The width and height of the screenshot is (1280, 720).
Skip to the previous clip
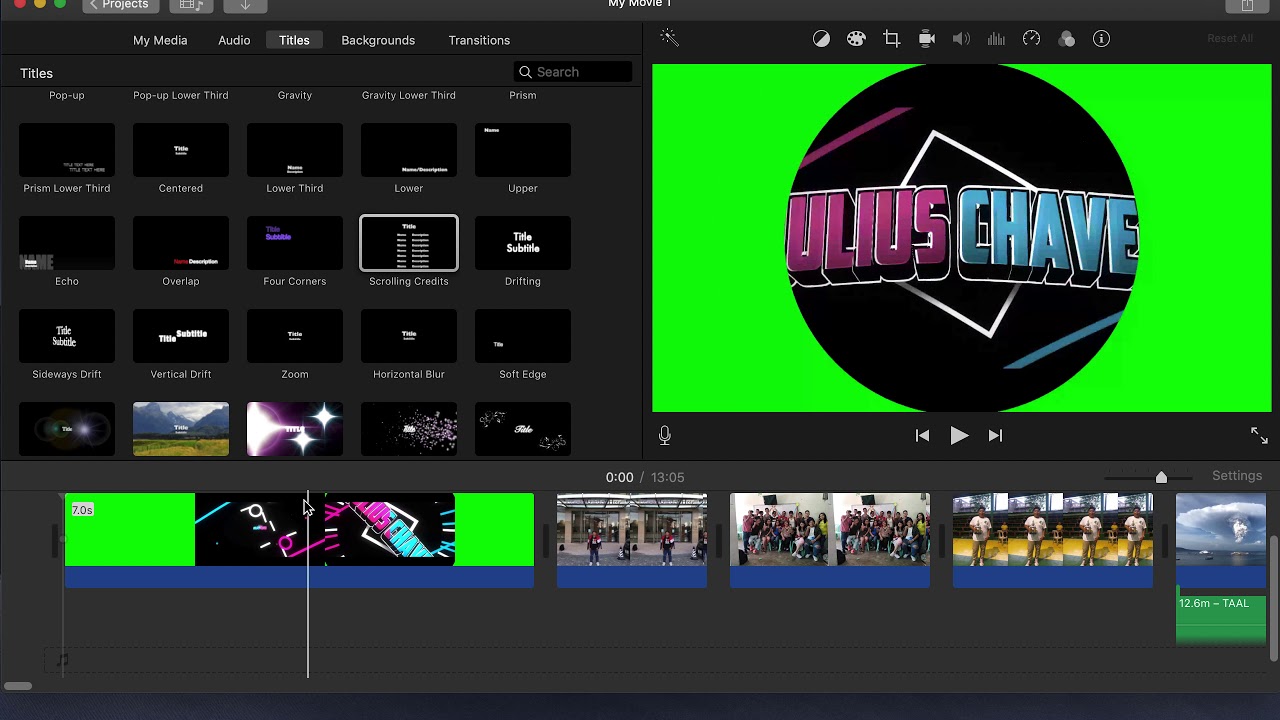pos(922,435)
